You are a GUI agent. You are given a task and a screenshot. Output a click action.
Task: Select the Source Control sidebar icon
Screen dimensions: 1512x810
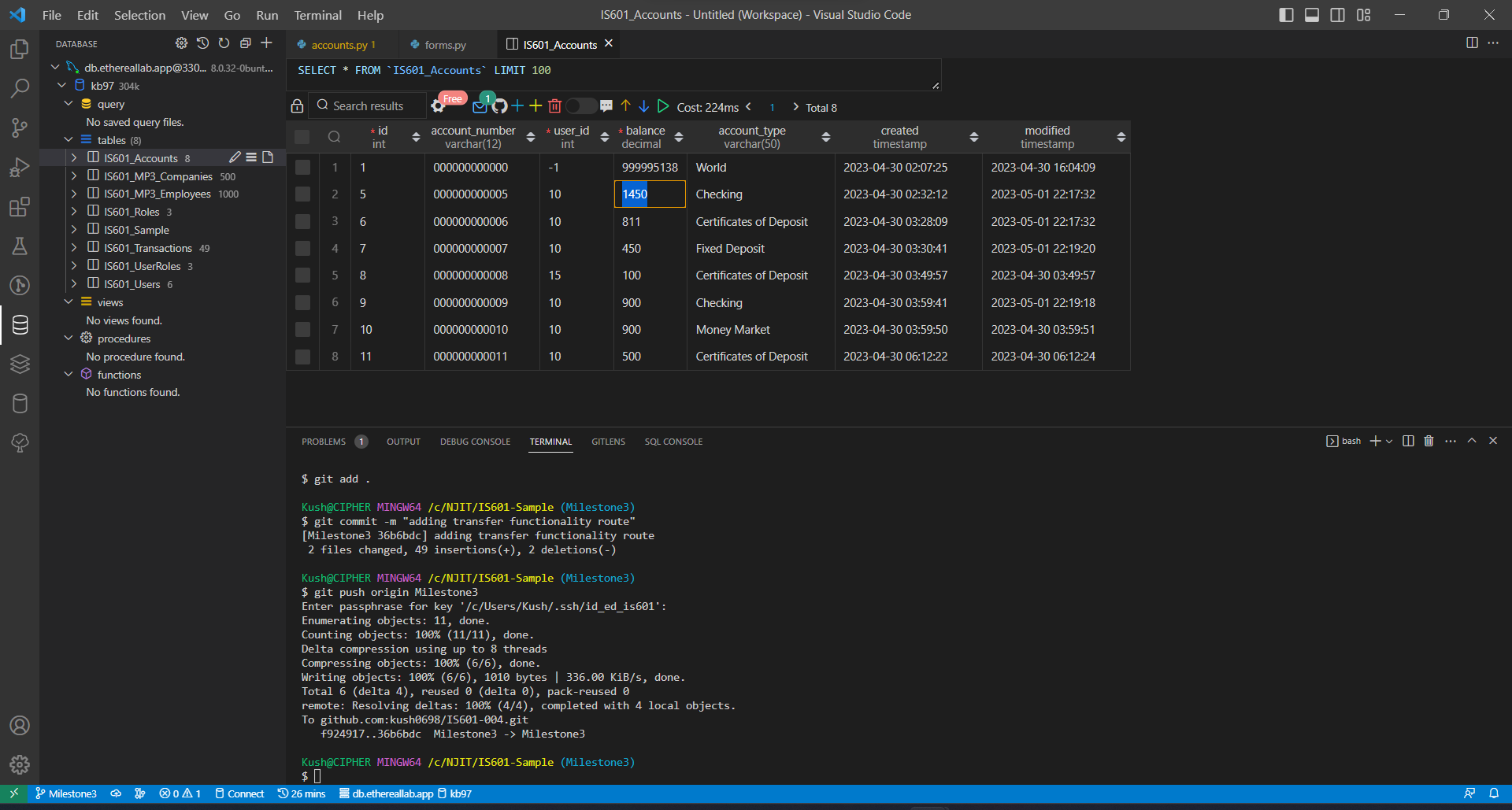20,128
